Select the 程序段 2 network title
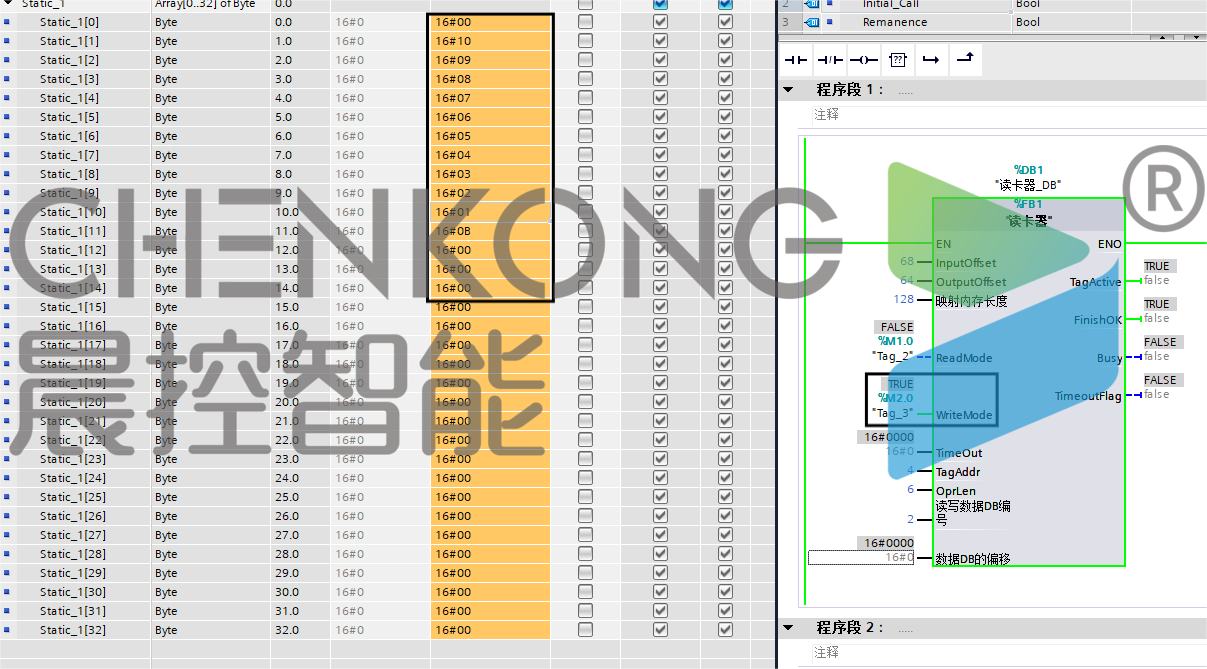This screenshot has height=669, width=1207. click(x=851, y=627)
